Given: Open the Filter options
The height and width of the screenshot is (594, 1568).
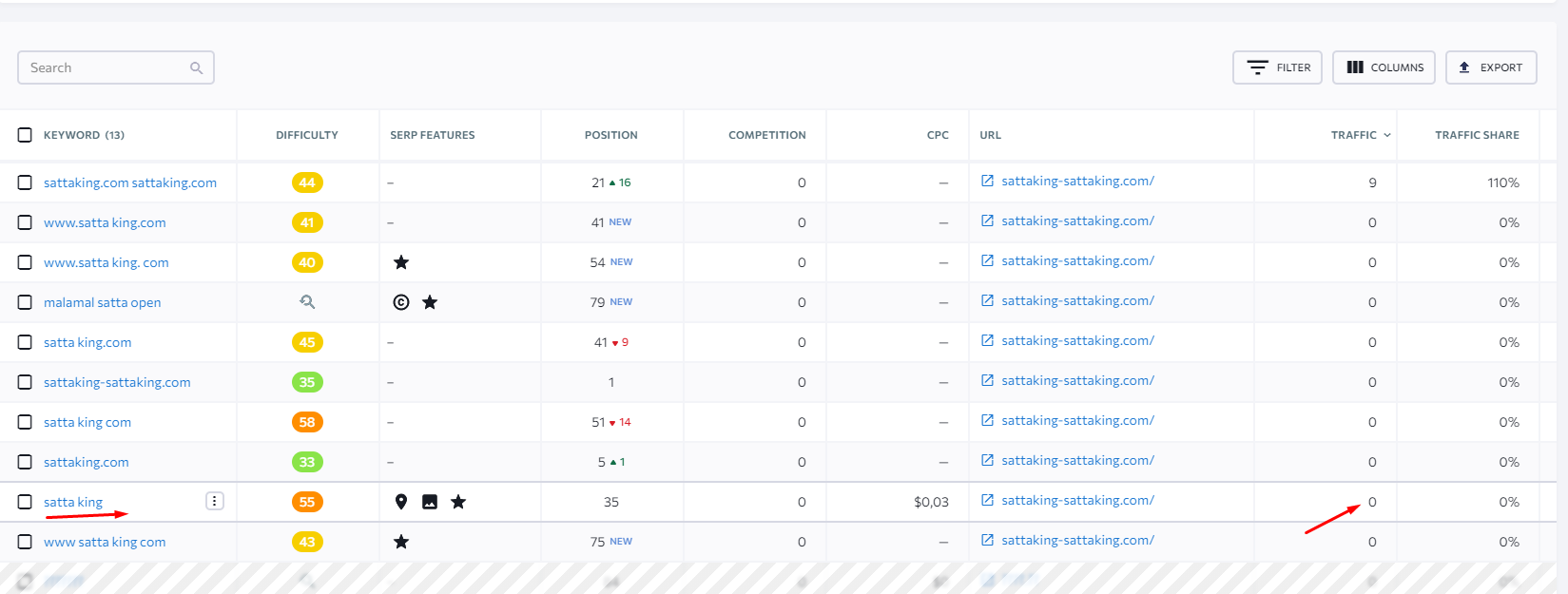Looking at the screenshot, I should click(x=1277, y=67).
